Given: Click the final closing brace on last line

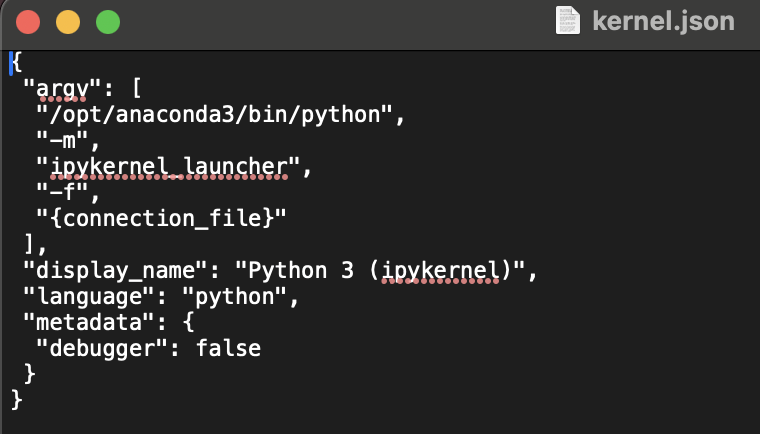Looking at the screenshot, I should click(x=16, y=400).
